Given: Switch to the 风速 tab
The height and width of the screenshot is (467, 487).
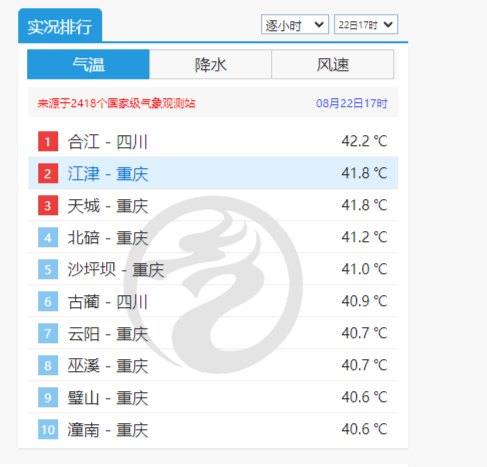Looking at the screenshot, I should (333, 64).
